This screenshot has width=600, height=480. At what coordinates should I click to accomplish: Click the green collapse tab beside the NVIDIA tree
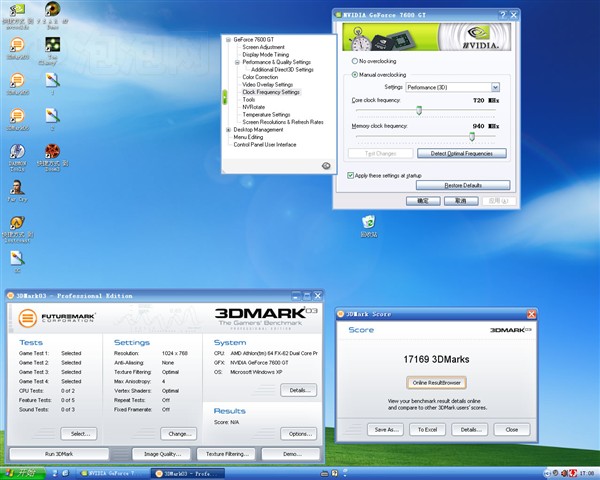[225, 97]
